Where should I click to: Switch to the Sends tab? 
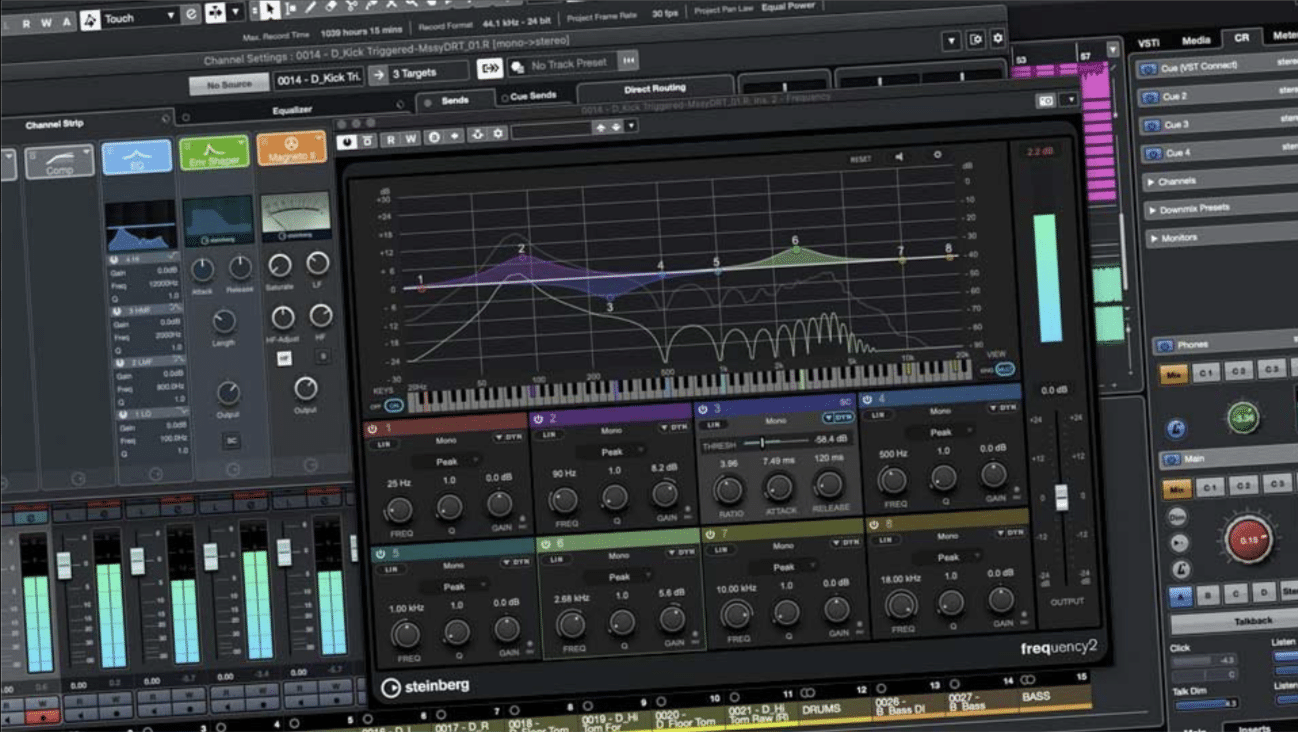454,101
